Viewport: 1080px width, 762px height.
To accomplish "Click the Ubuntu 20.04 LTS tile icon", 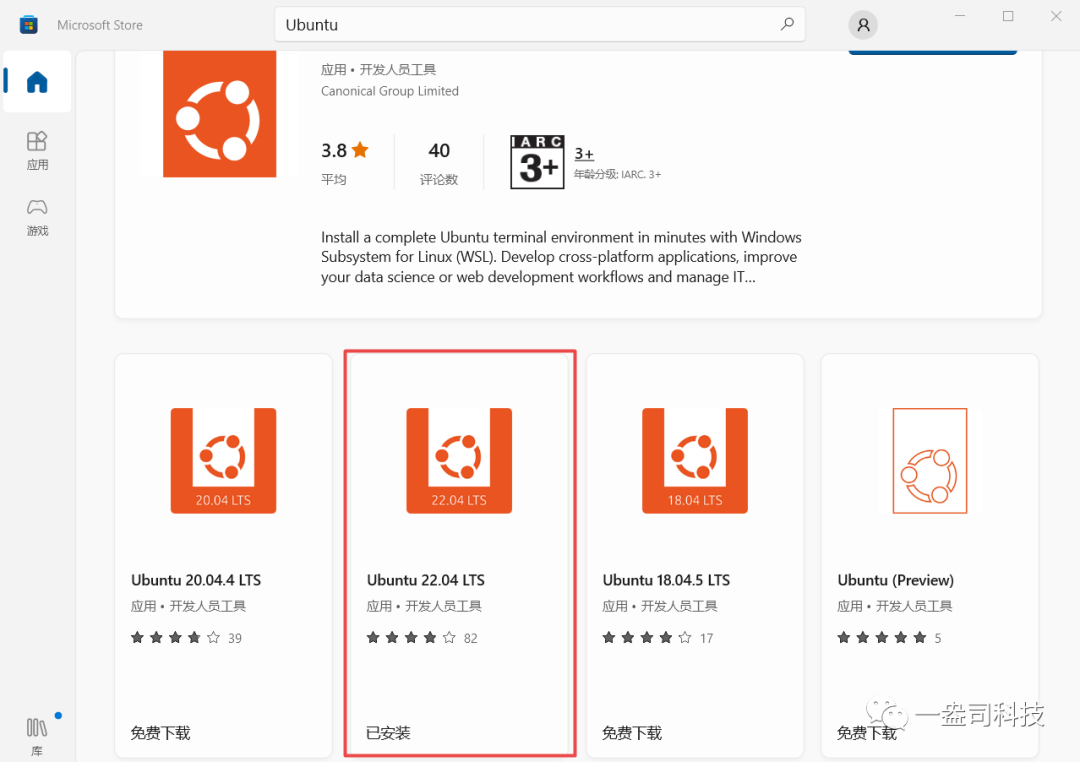I will coord(223,460).
